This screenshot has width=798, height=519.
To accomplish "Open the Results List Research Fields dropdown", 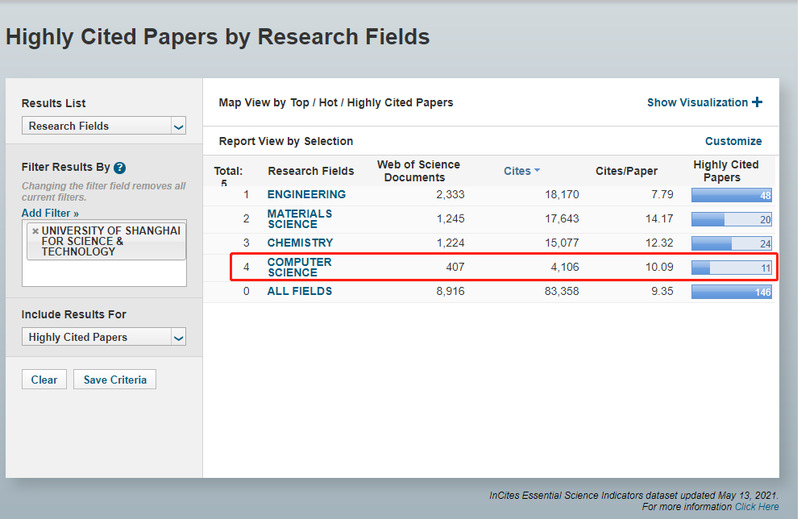I will pyautogui.click(x=104, y=126).
